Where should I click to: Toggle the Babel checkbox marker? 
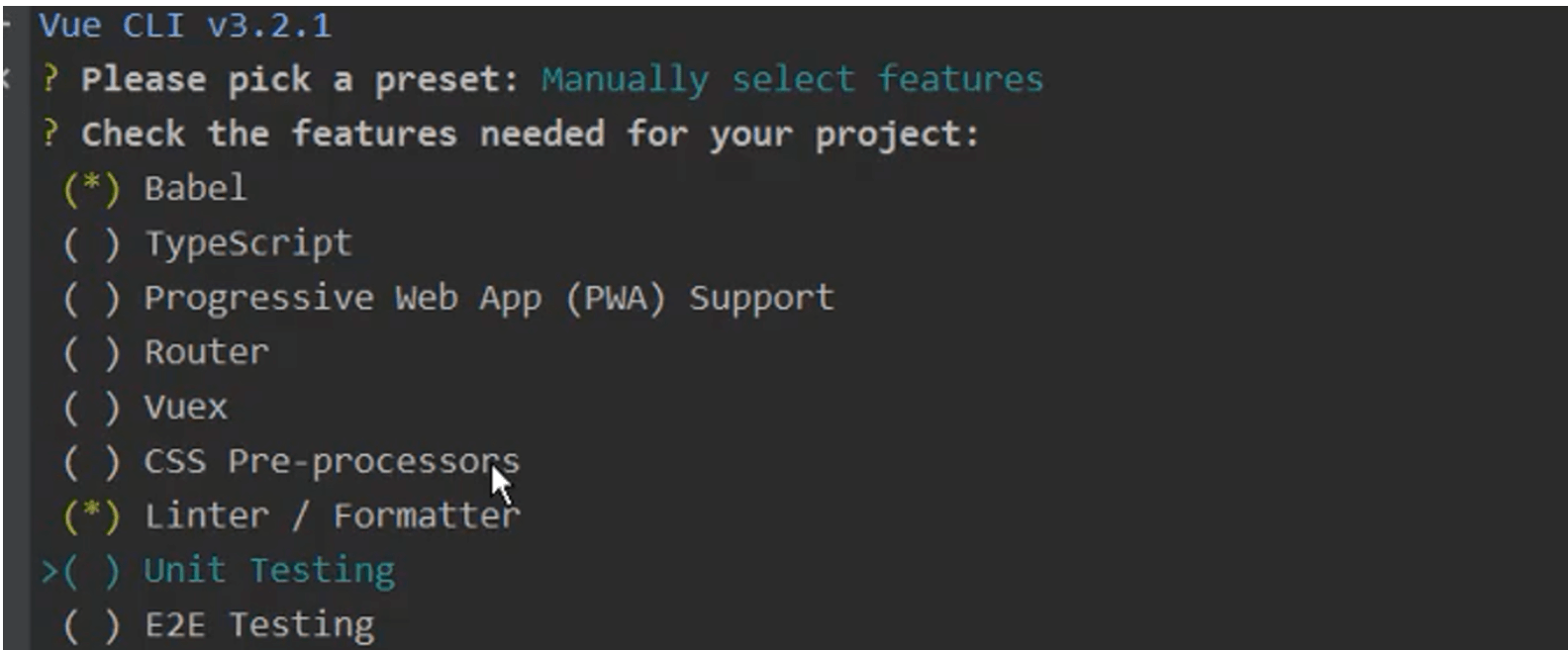pos(91,189)
